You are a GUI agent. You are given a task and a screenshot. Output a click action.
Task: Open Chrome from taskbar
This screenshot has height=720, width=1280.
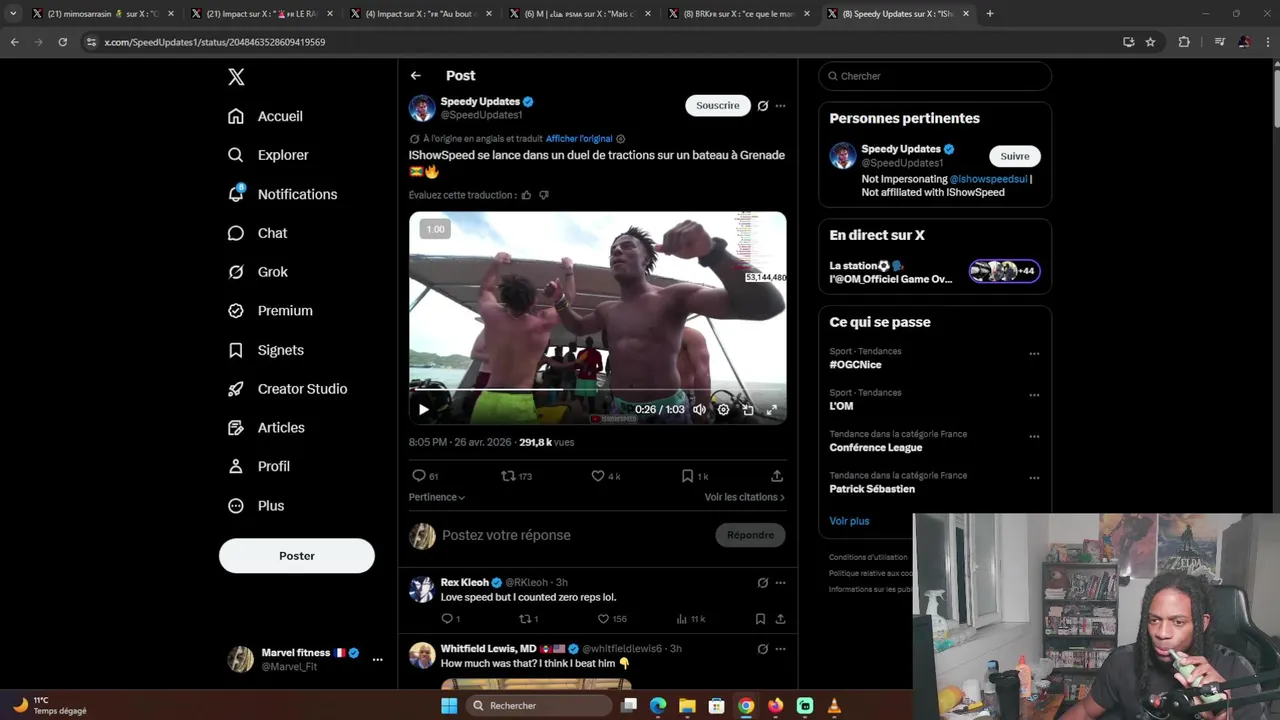[746, 706]
